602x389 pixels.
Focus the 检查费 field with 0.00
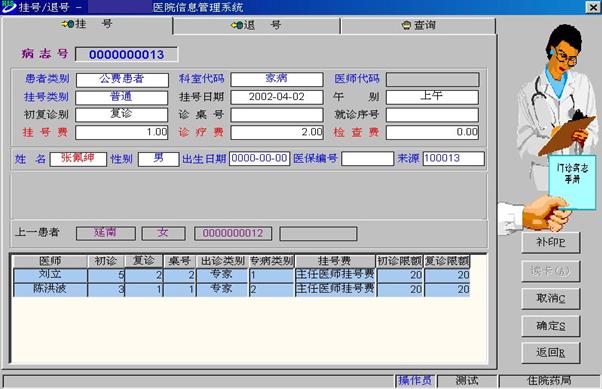click(432, 132)
